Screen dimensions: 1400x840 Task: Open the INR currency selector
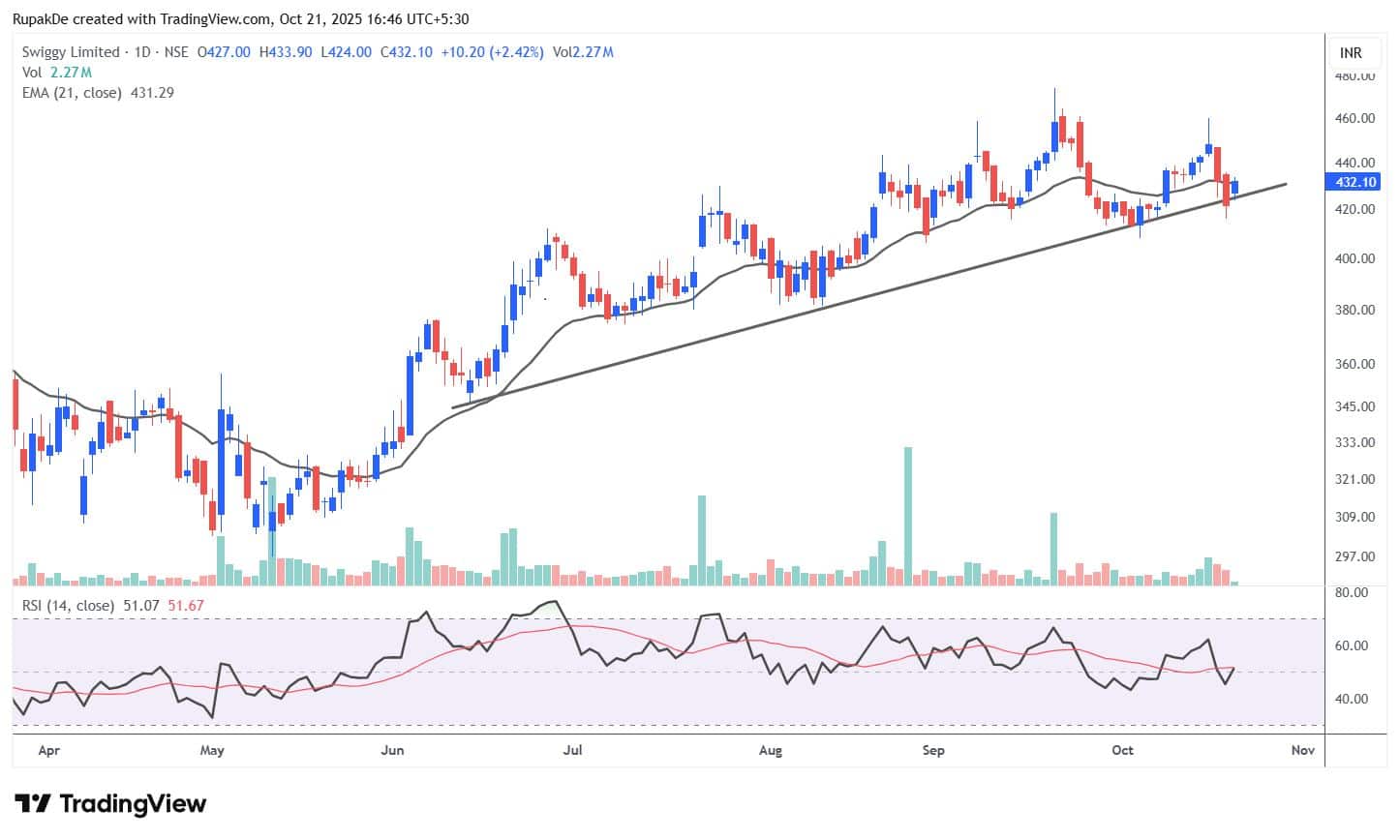pos(1350,52)
